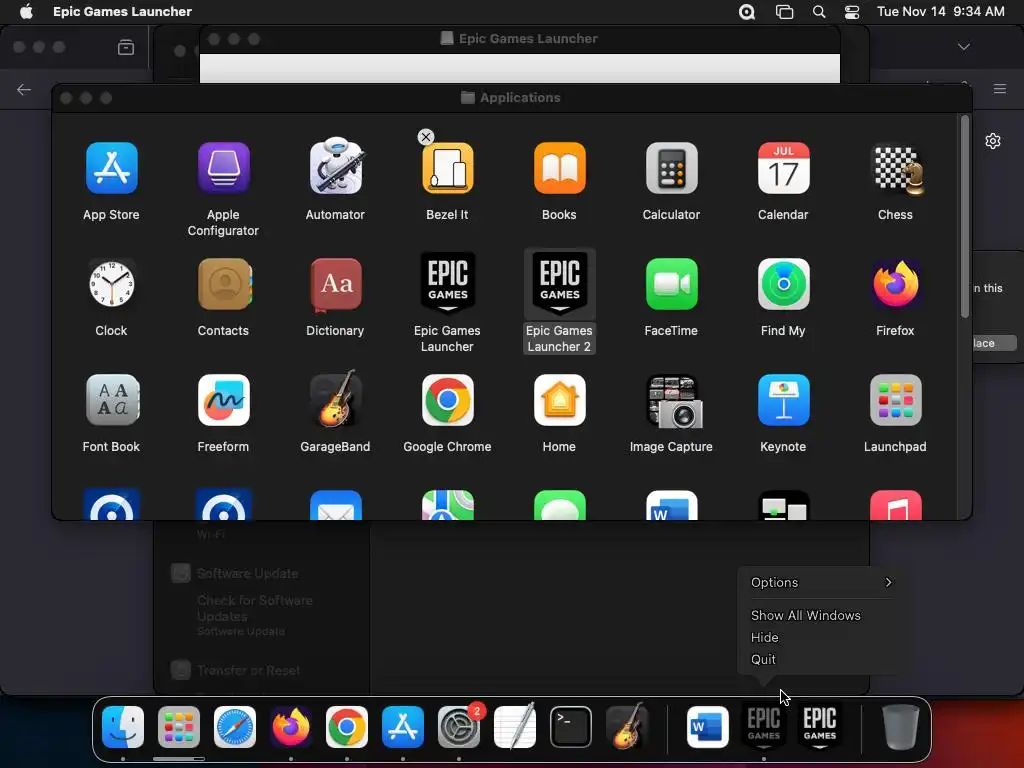Expand the Options submenu in dock menu
This screenshot has height=768, width=1024.
821,583
